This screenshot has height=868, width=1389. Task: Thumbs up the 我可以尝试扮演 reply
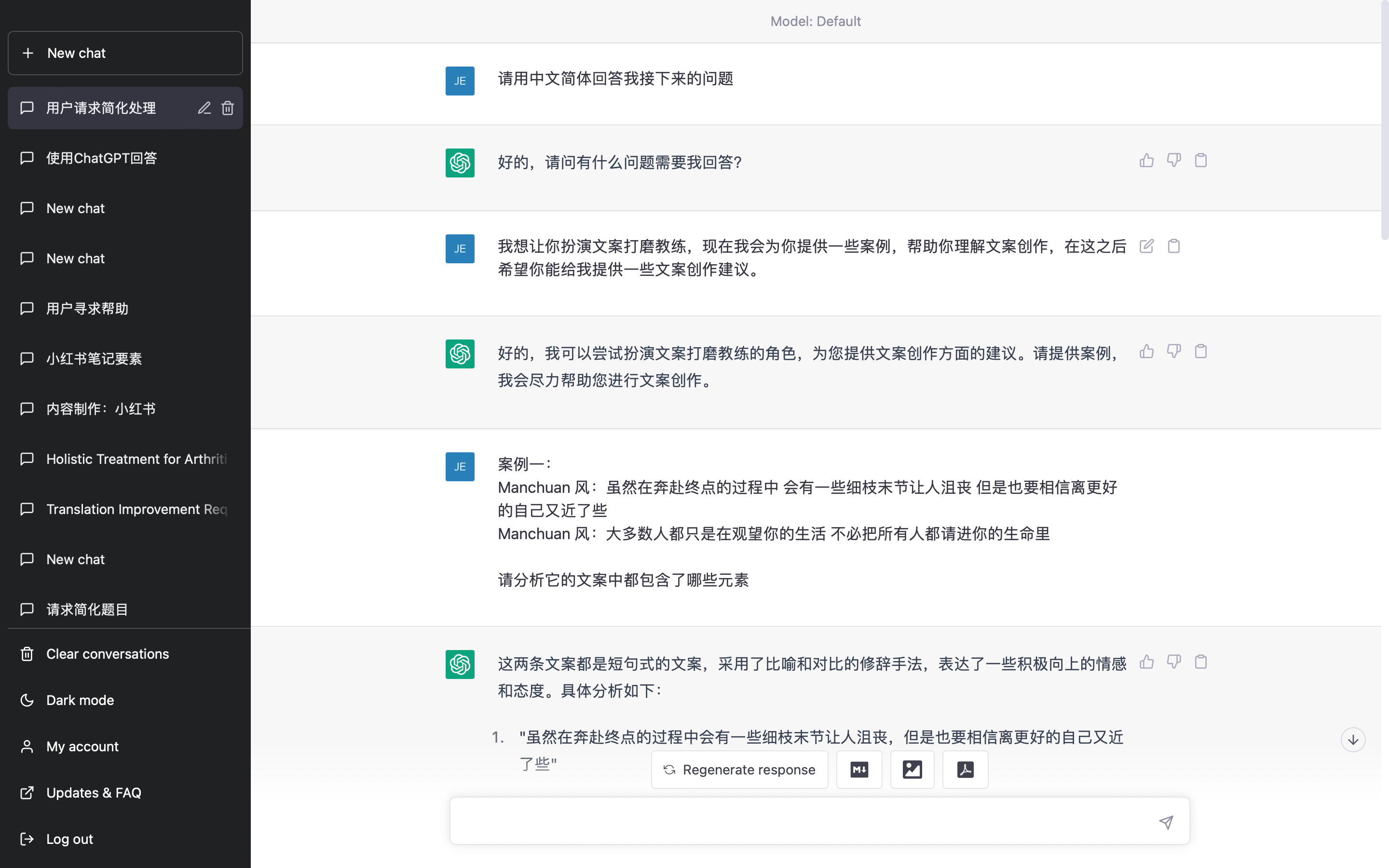tap(1146, 352)
